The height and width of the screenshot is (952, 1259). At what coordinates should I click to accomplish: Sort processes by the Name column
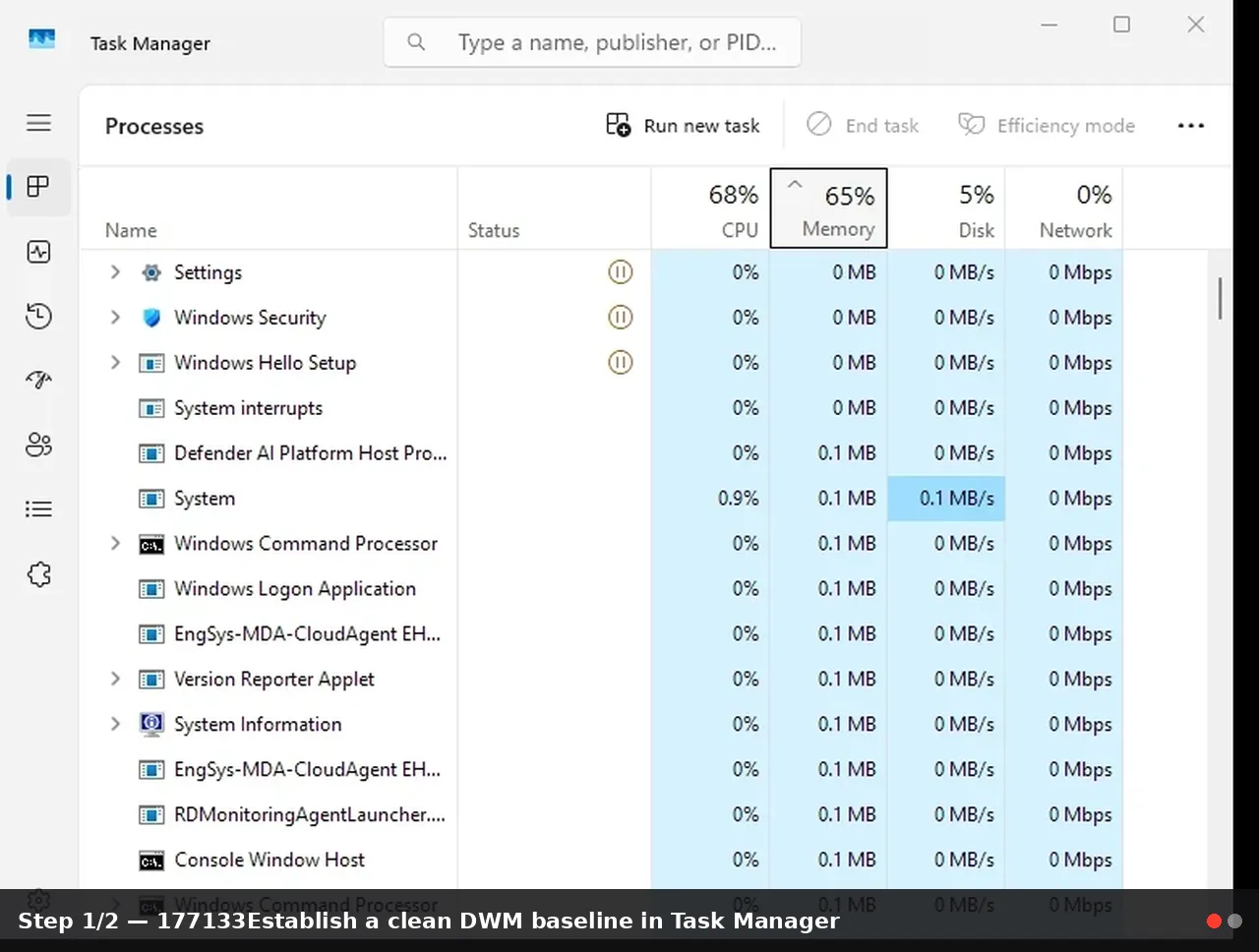coord(268,208)
